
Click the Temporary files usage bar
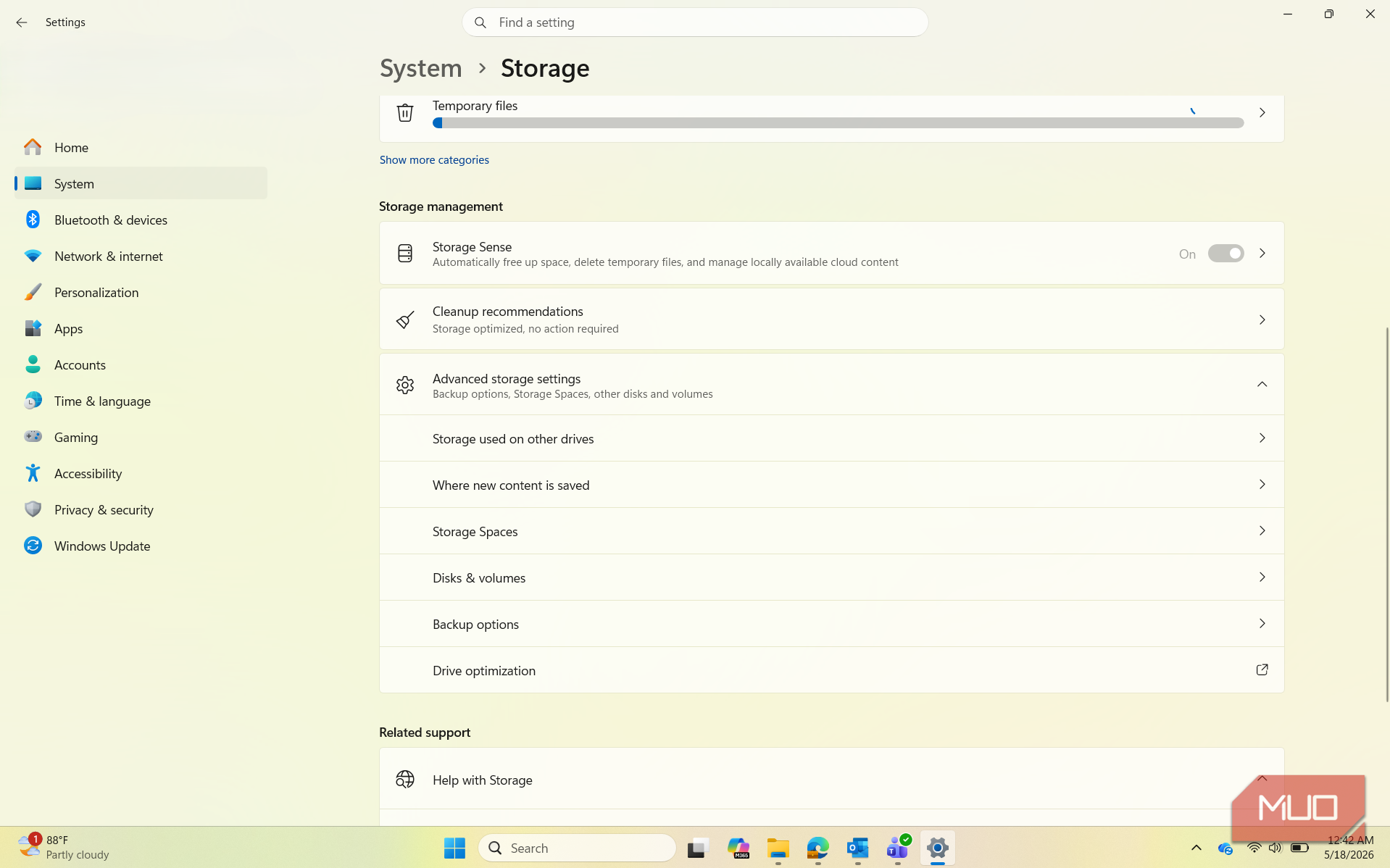tap(838, 123)
